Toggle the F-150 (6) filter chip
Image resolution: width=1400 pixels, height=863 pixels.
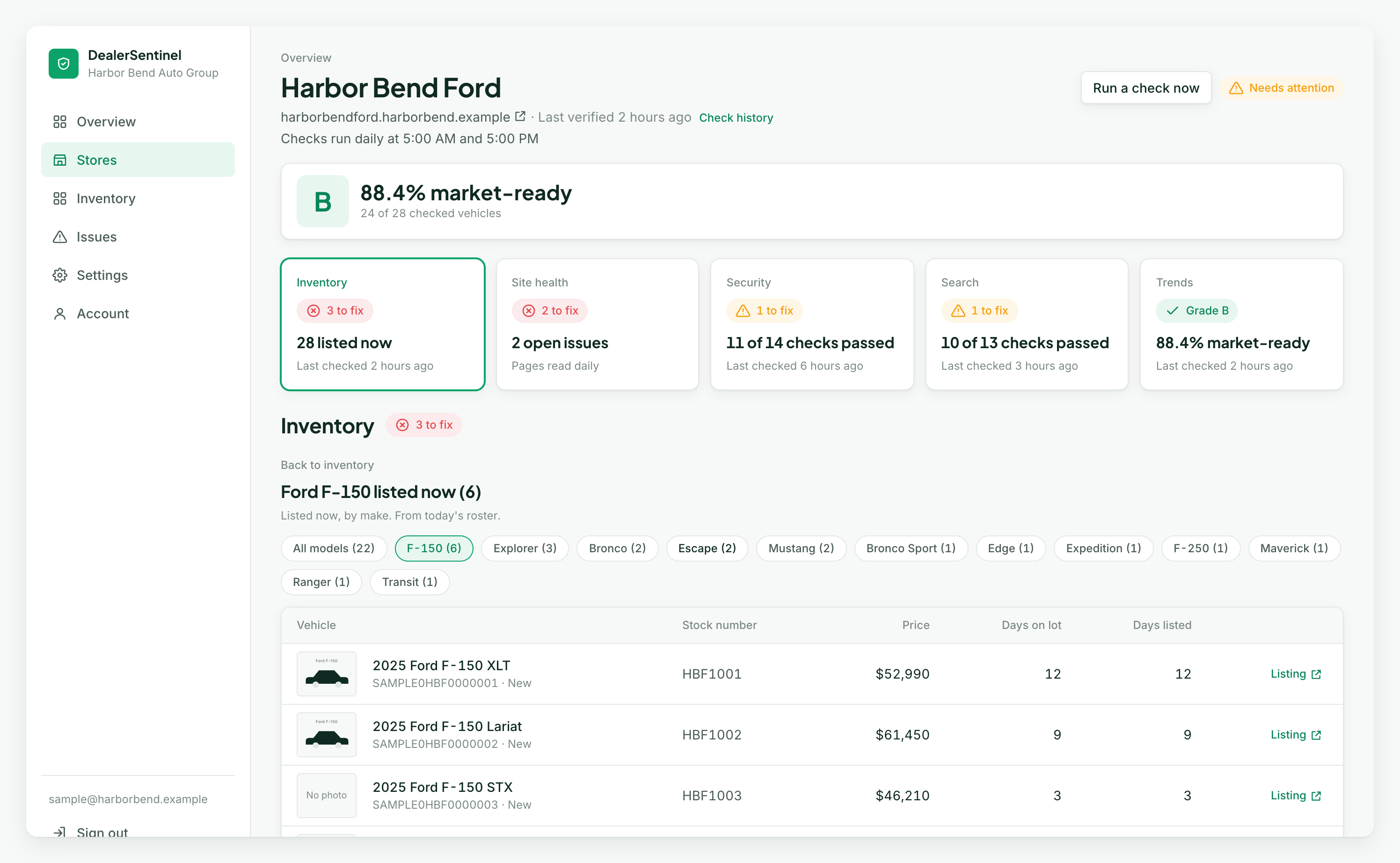(x=434, y=549)
